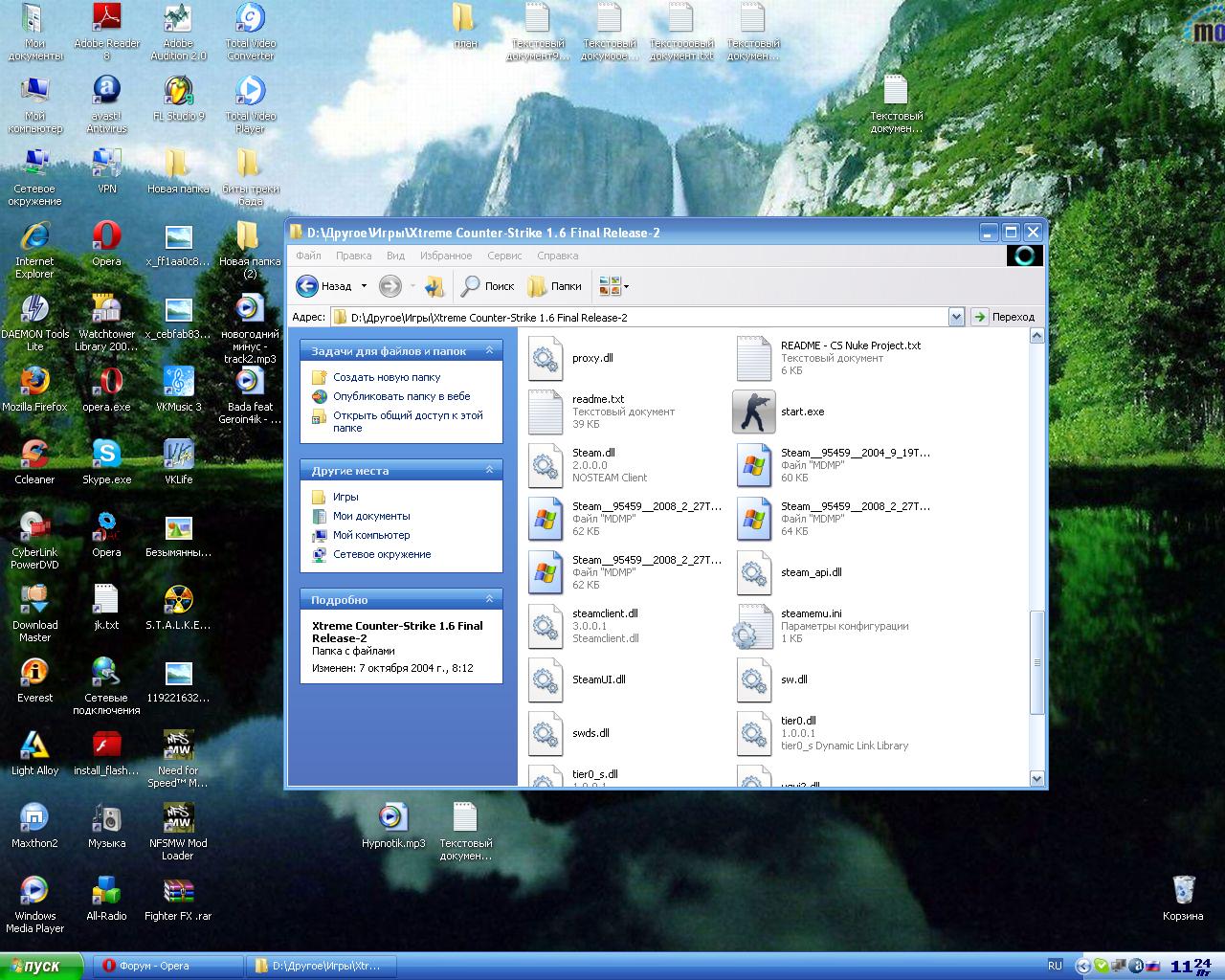The height and width of the screenshot is (980, 1225).
Task: Collapse the 'Другие места' panel
Action: pos(489,470)
